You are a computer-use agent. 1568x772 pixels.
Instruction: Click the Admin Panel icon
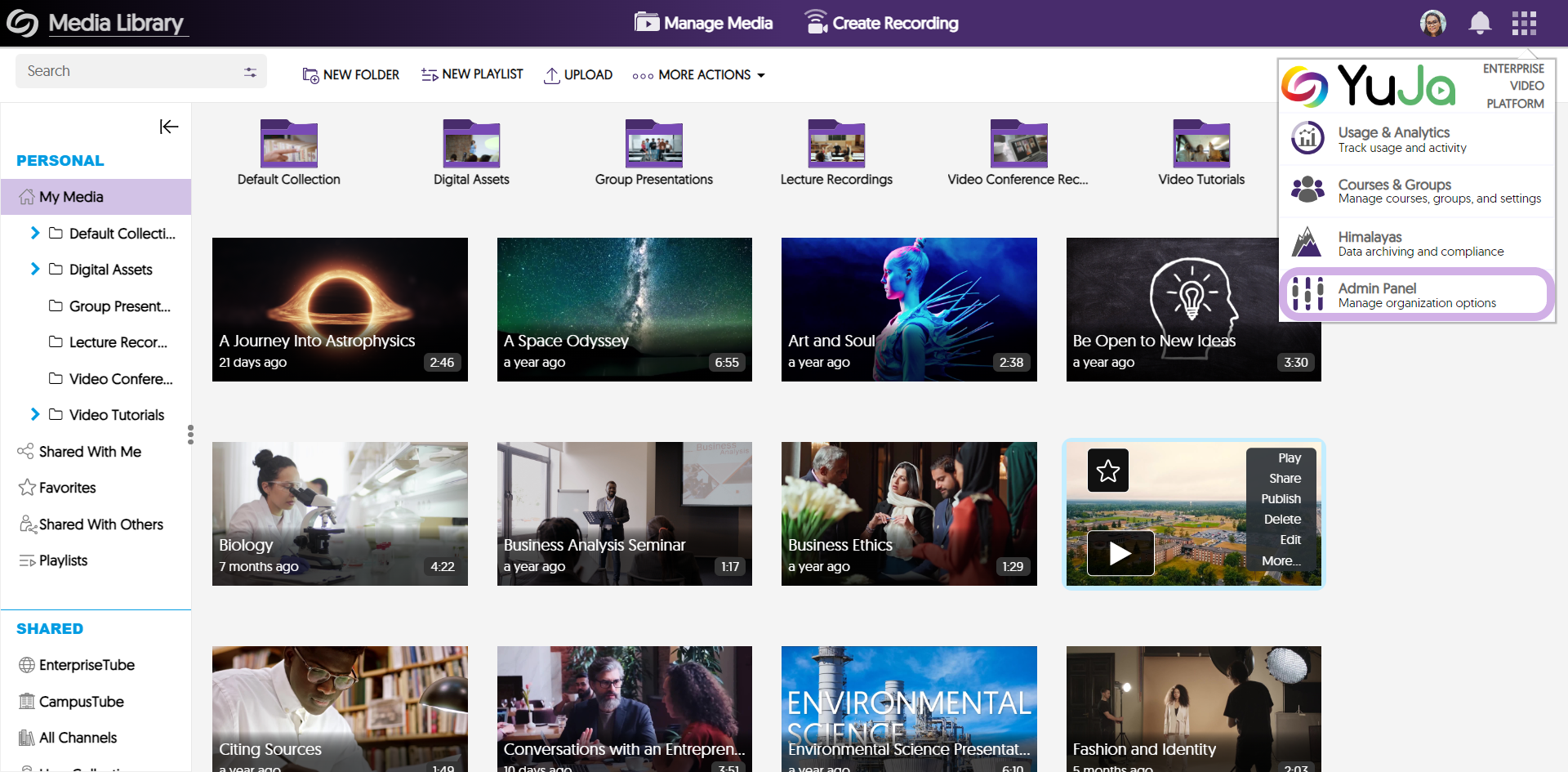[1307, 294]
